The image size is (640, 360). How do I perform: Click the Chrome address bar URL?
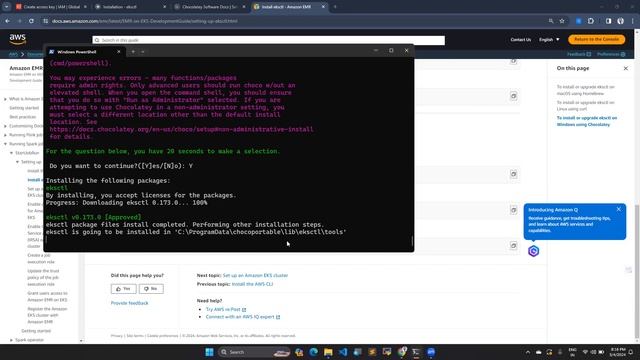click(144, 21)
